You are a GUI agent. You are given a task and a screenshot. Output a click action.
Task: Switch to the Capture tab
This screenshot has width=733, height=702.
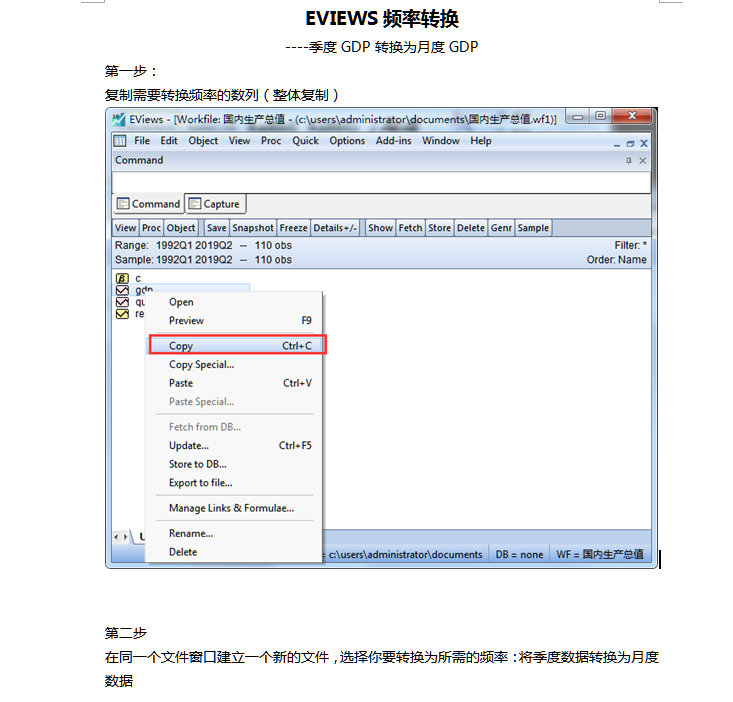pyautogui.click(x=215, y=204)
